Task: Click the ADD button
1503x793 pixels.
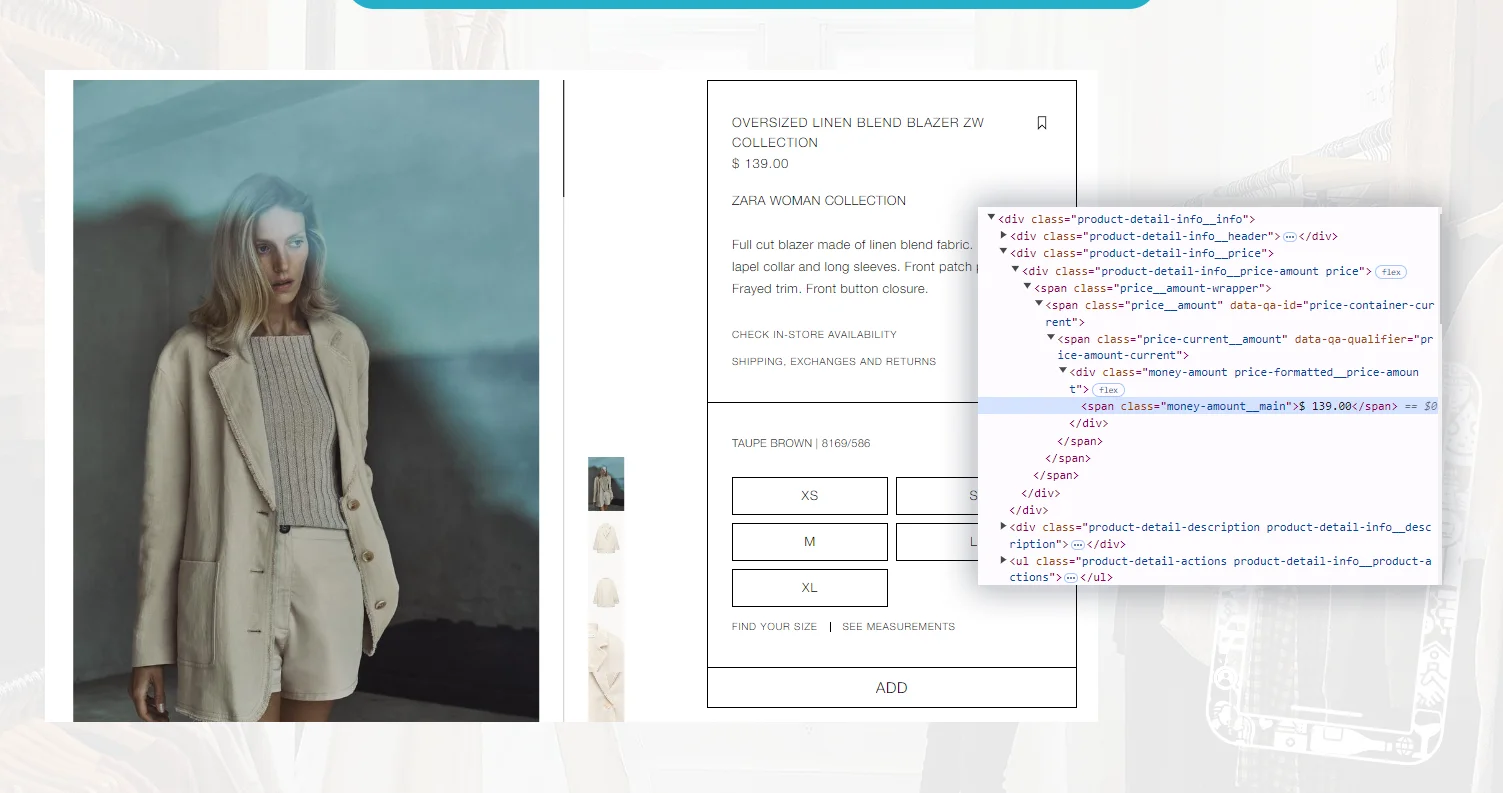Action: 891,687
